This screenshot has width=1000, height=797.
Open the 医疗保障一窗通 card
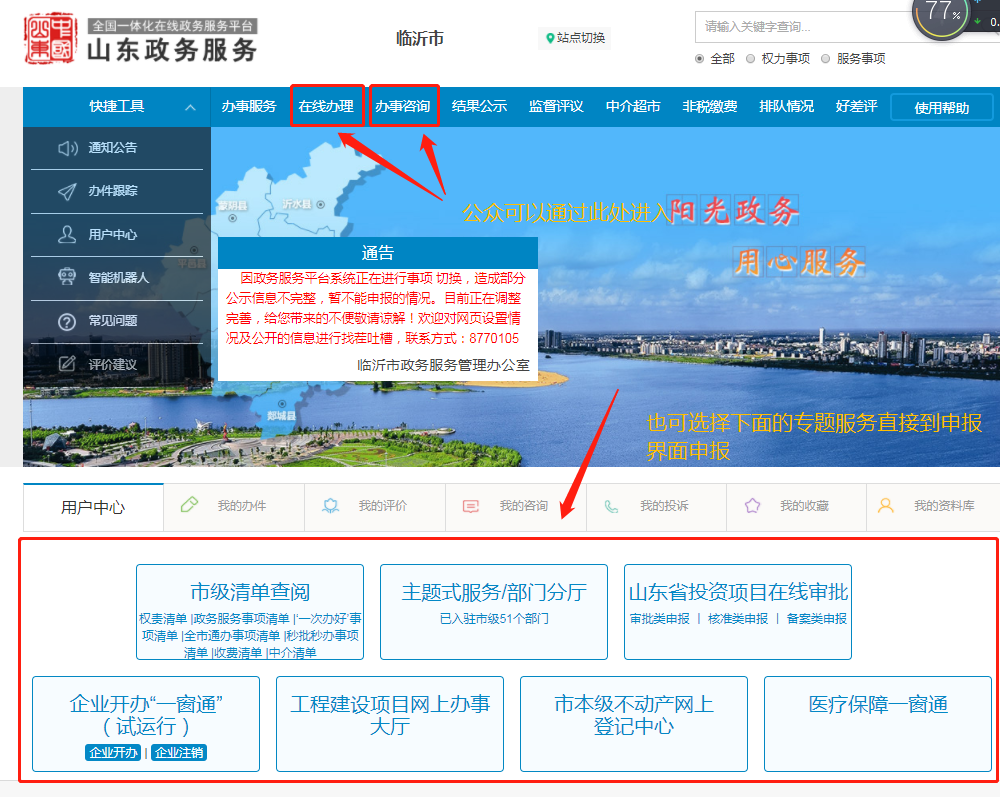coord(878,724)
